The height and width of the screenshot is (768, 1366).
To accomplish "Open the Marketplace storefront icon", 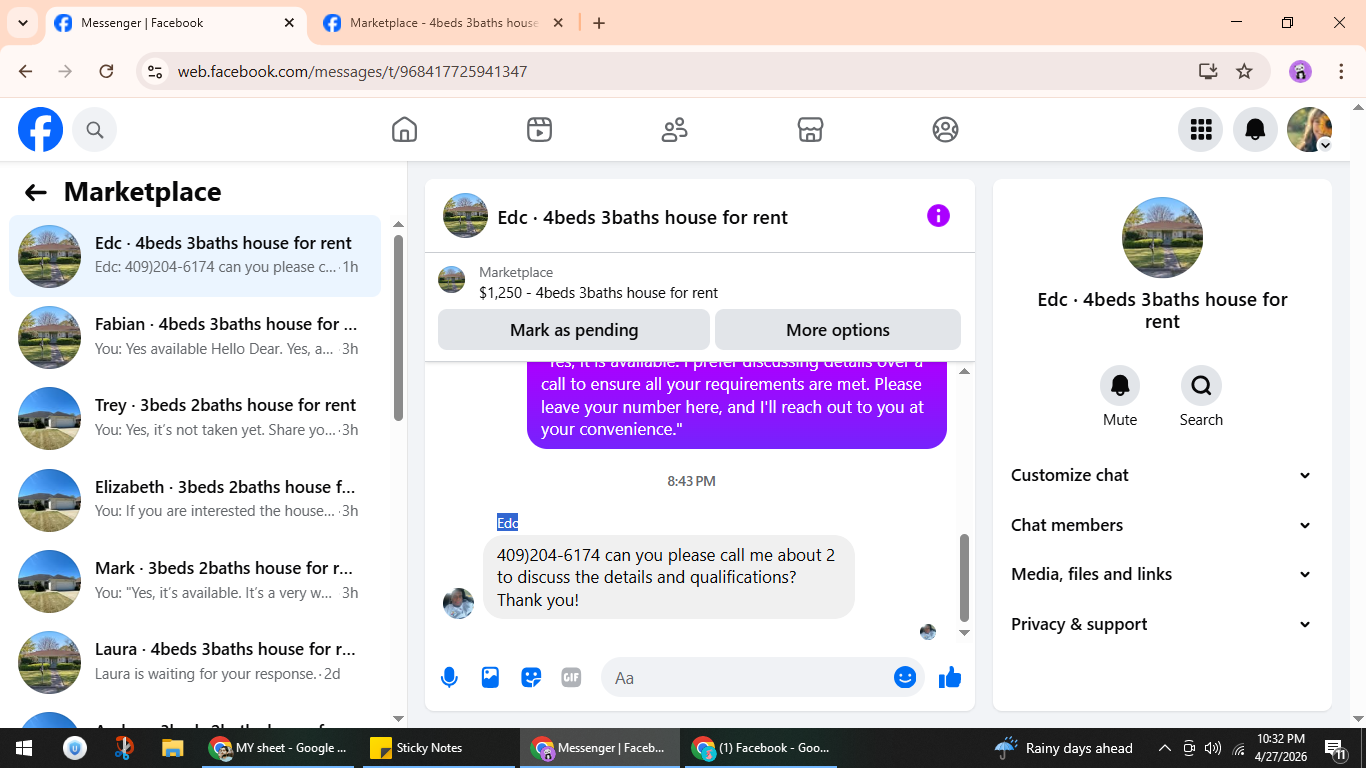I will click(810, 129).
